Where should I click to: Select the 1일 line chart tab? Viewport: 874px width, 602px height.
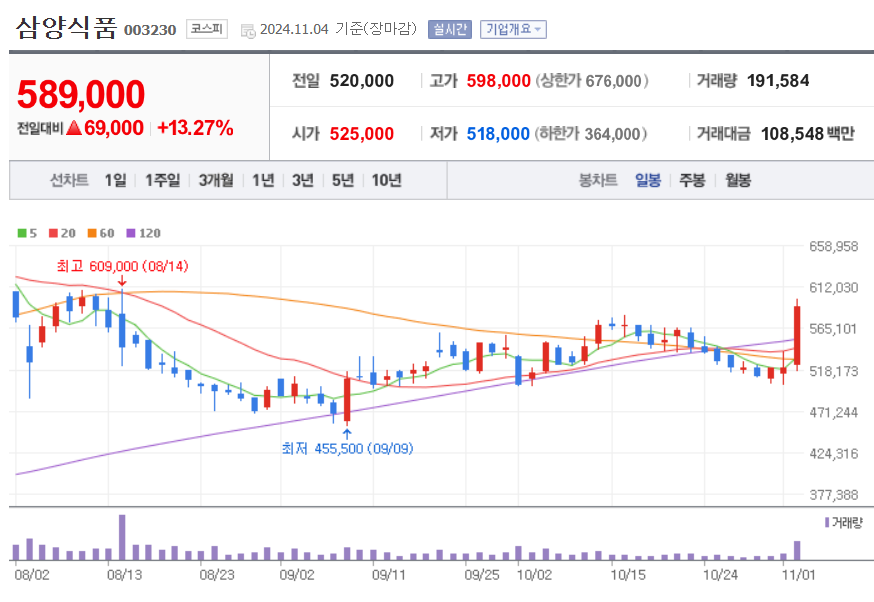point(115,180)
